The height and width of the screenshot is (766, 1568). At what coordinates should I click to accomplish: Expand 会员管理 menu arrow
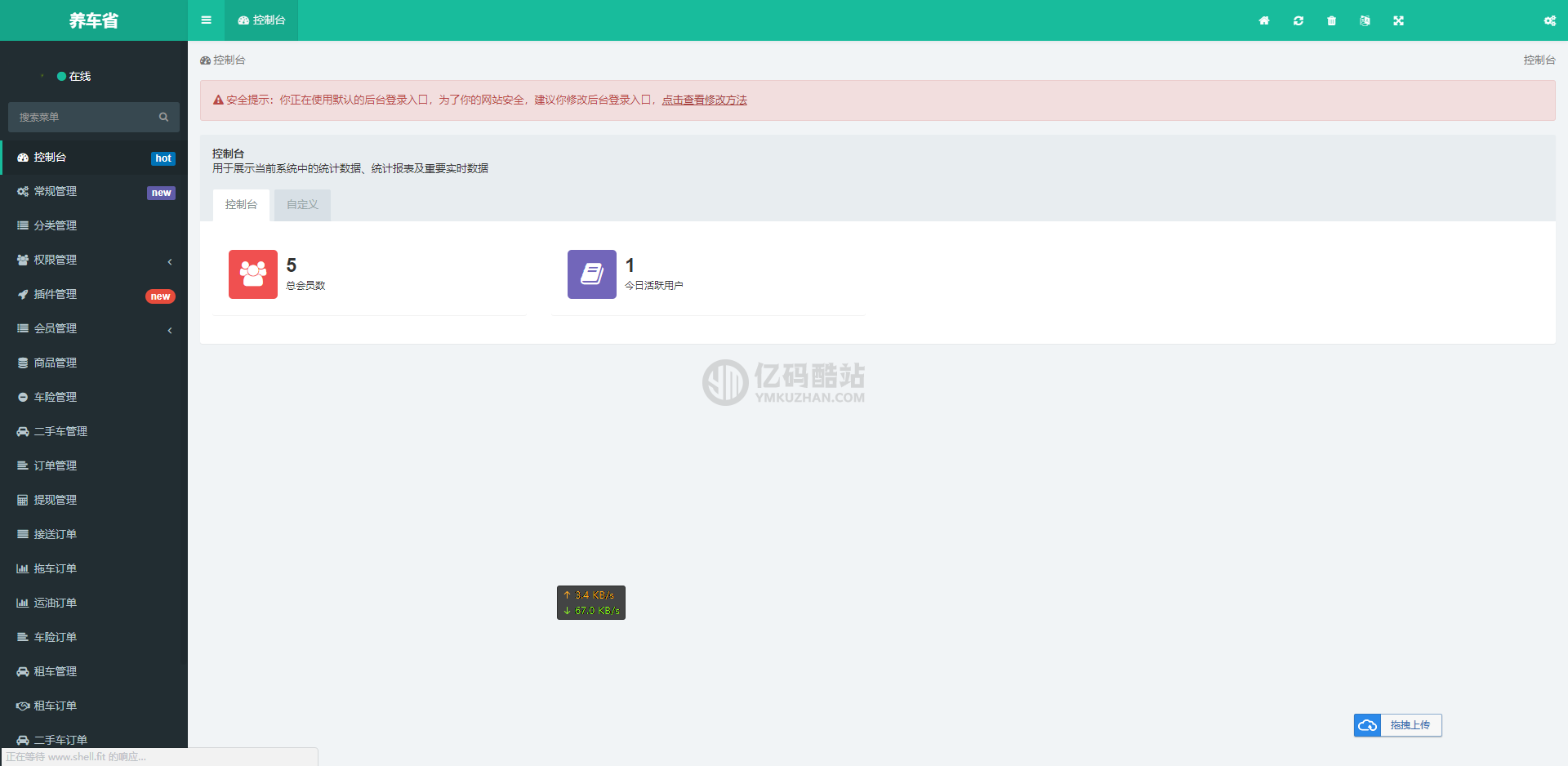170,330
